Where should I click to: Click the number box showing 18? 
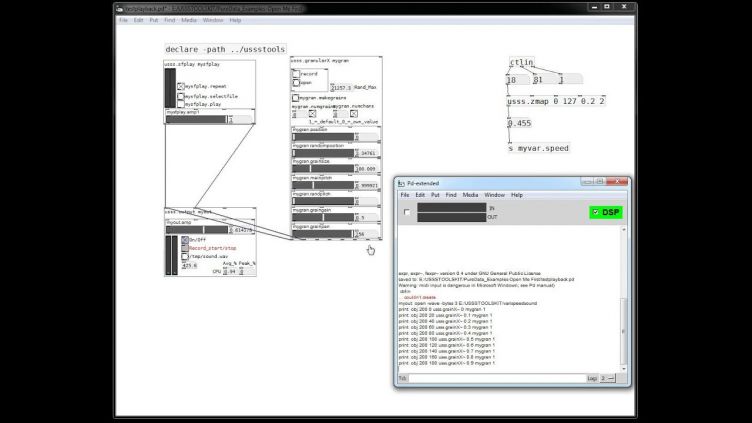point(518,80)
